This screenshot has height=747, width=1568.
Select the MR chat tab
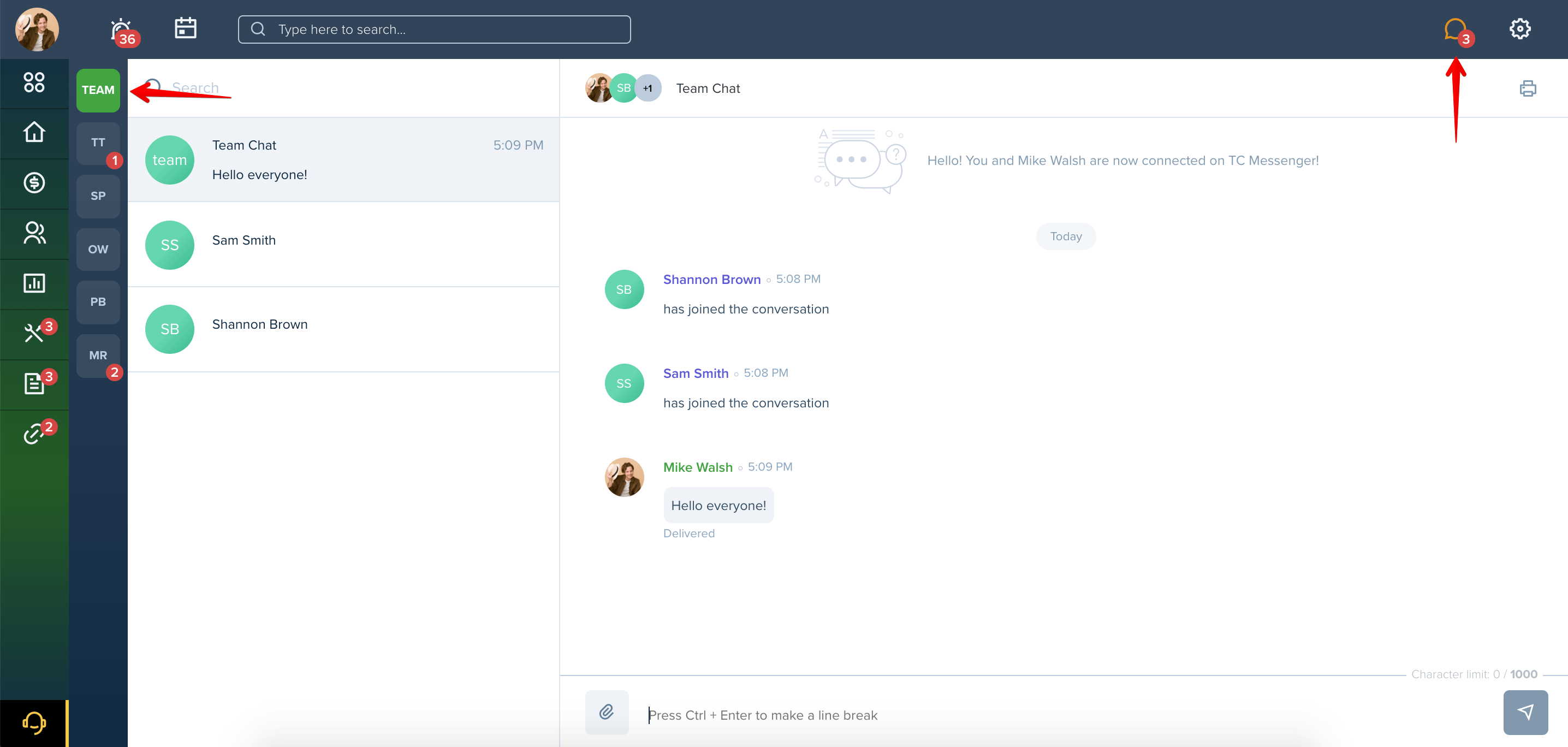point(98,355)
